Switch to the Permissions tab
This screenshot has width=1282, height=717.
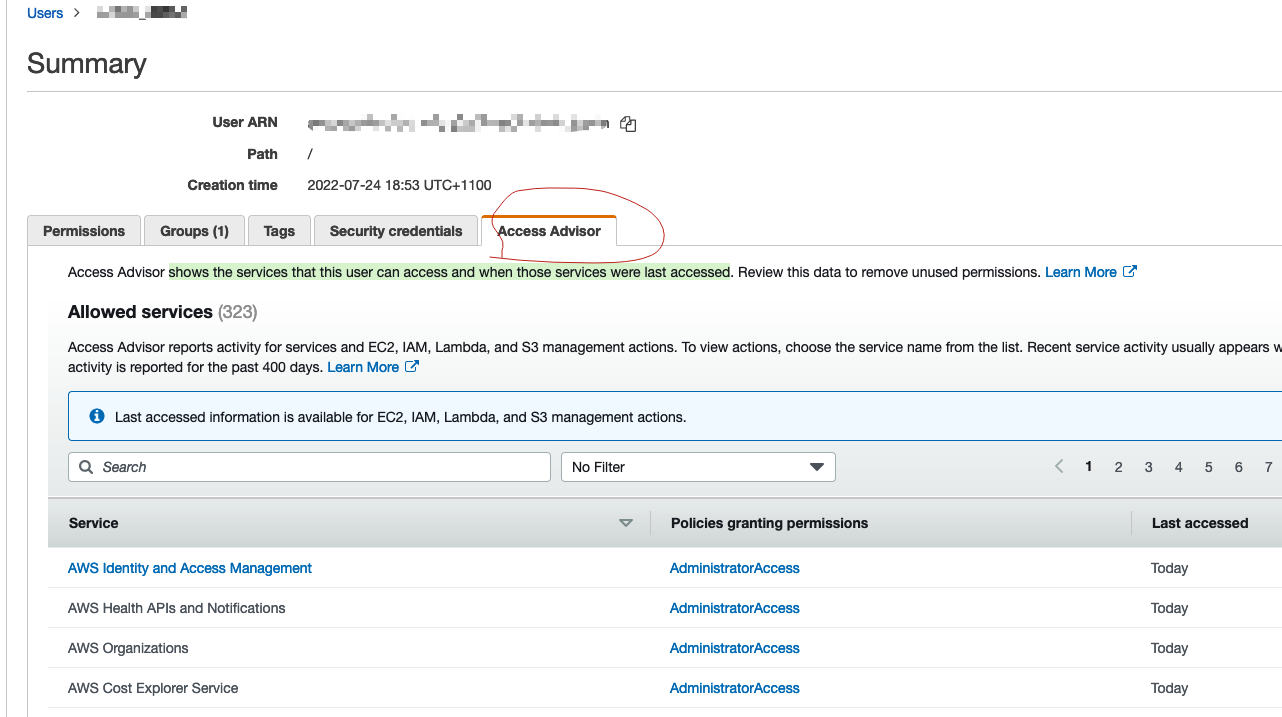(x=83, y=230)
